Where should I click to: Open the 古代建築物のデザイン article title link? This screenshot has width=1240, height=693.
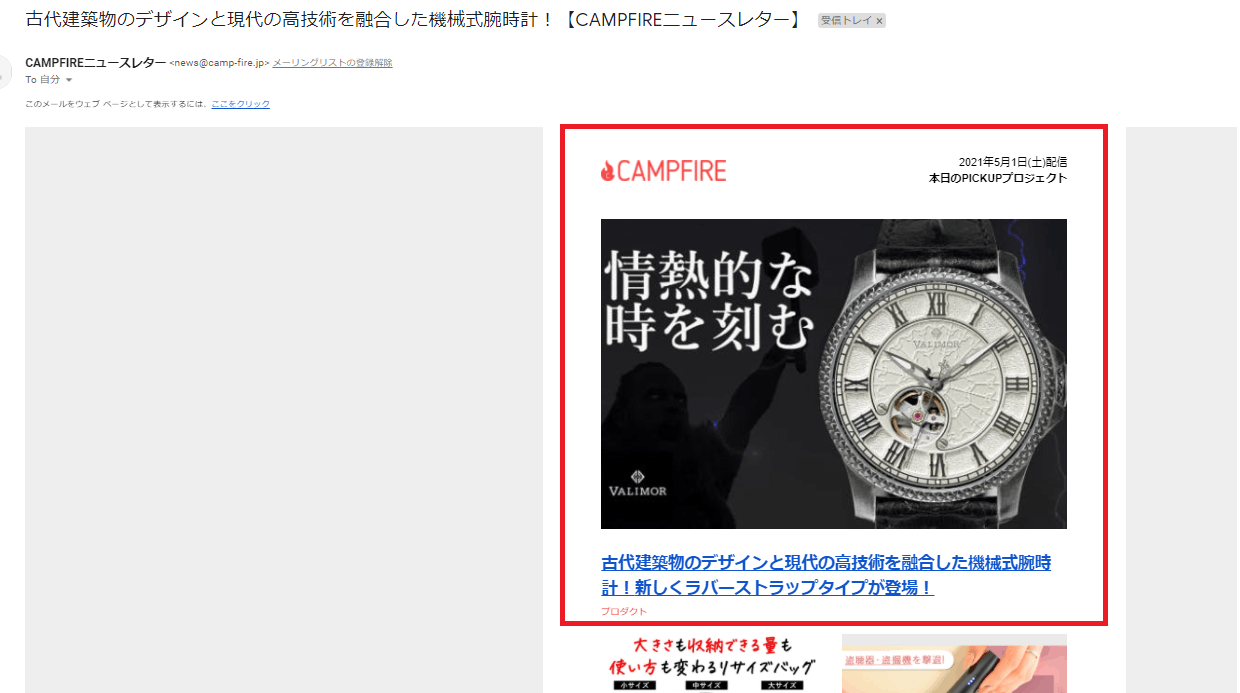click(826, 575)
